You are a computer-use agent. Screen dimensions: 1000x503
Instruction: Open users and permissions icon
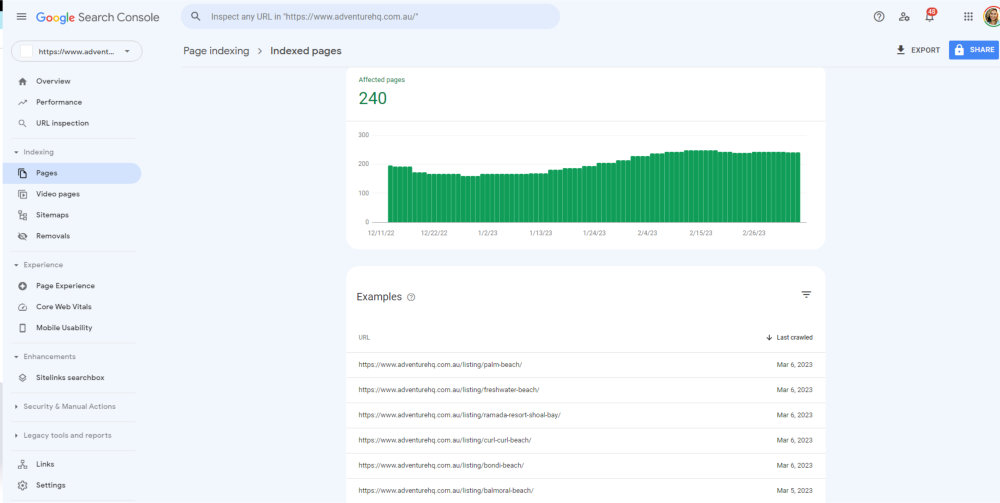tap(904, 17)
